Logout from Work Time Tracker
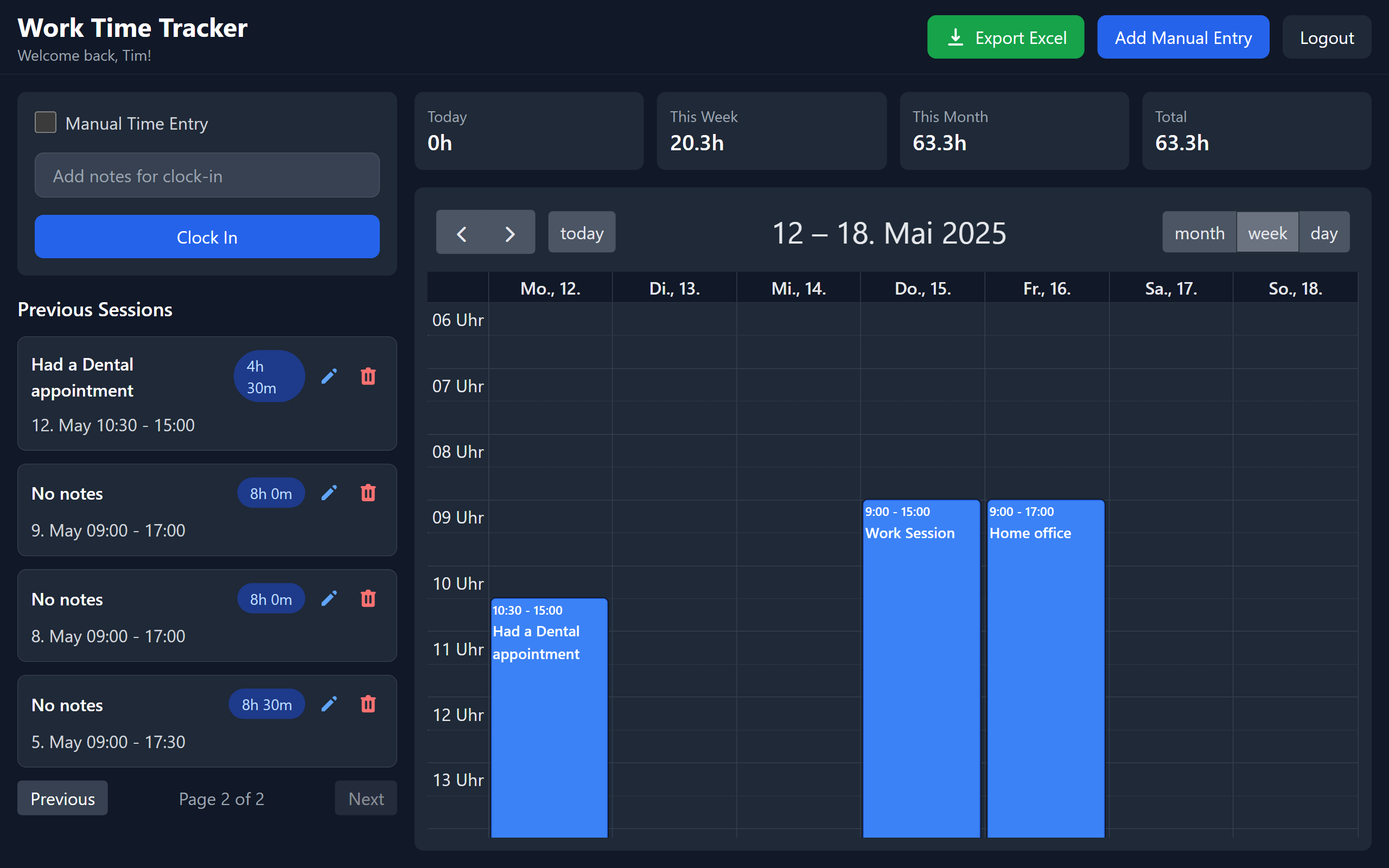Image resolution: width=1389 pixels, height=868 pixels. tap(1327, 37)
